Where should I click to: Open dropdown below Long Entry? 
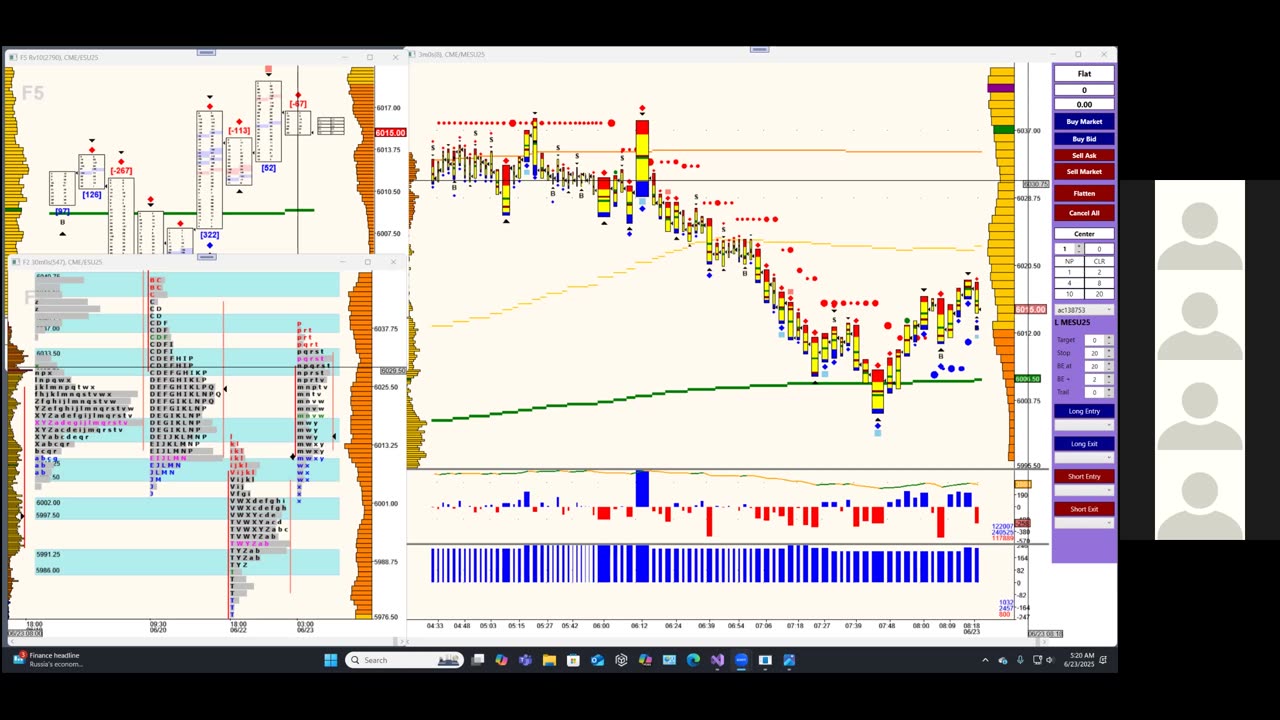[1084, 425]
